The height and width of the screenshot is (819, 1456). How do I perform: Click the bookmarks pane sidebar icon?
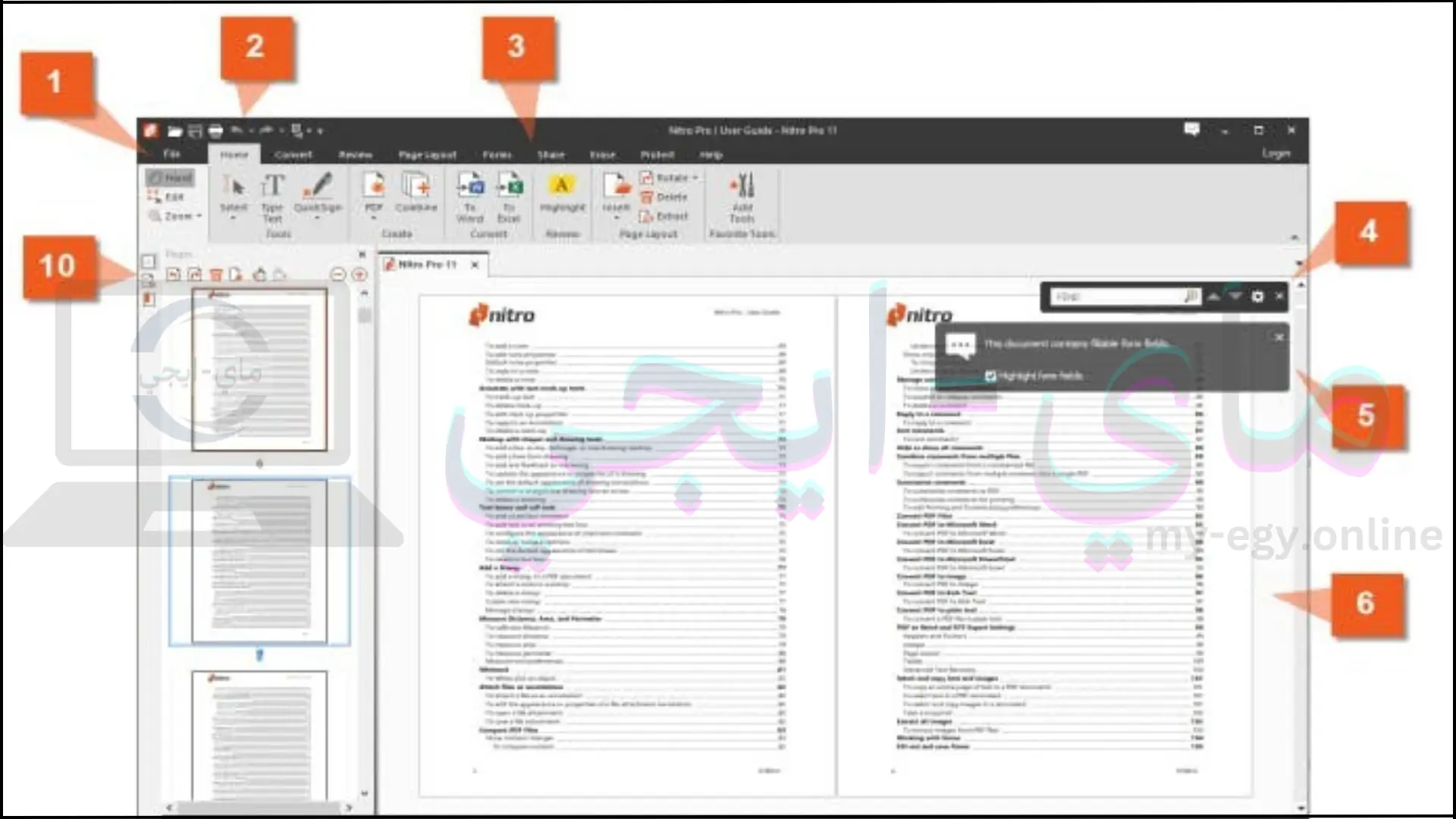click(149, 300)
